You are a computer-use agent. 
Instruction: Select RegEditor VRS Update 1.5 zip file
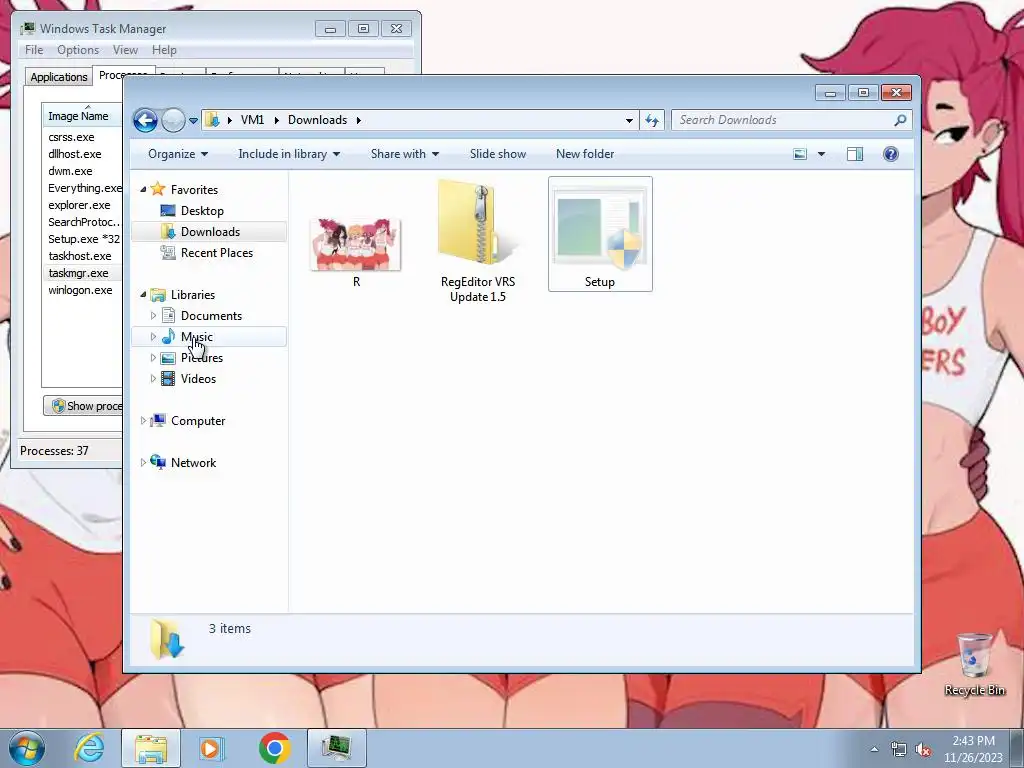478,242
